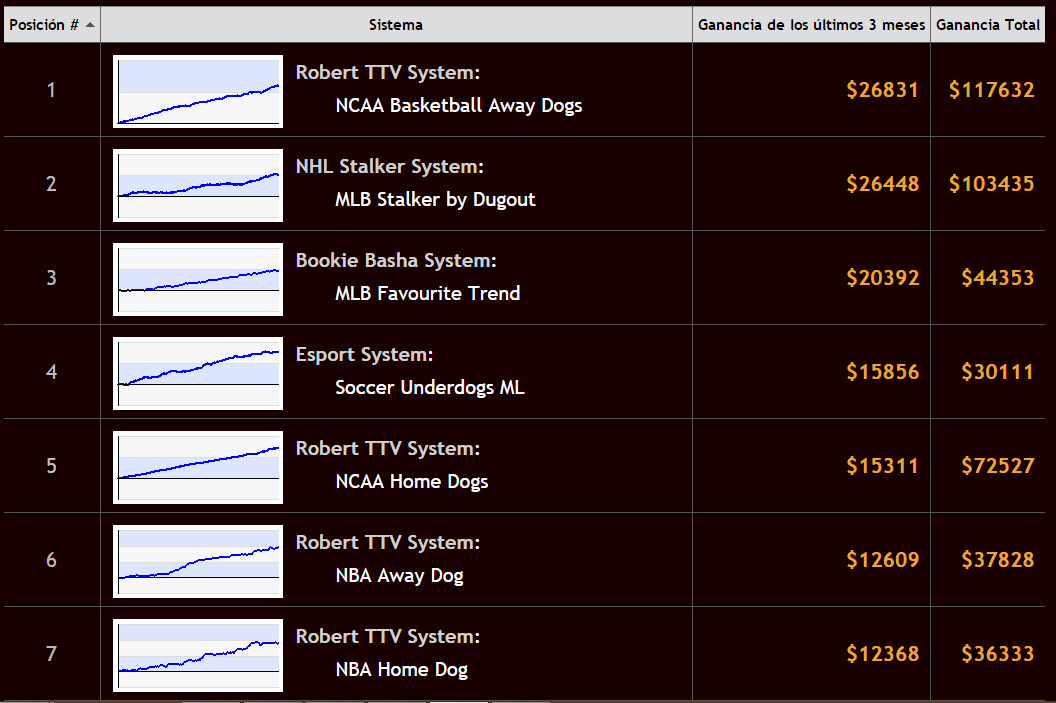
Task: Click the Esport System label
Action: (364, 355)
